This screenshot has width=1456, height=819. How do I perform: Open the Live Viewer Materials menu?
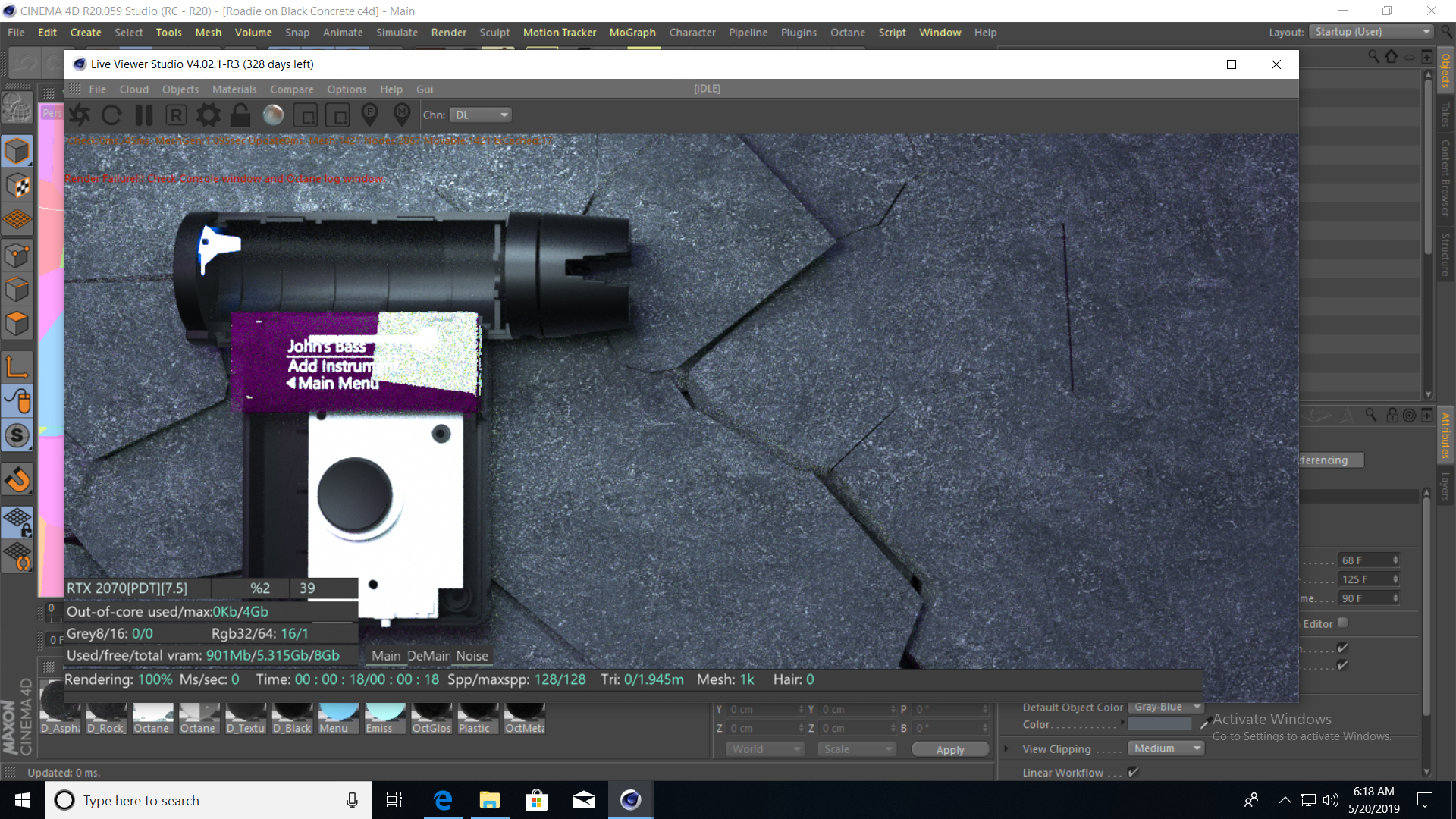point(234,89)
